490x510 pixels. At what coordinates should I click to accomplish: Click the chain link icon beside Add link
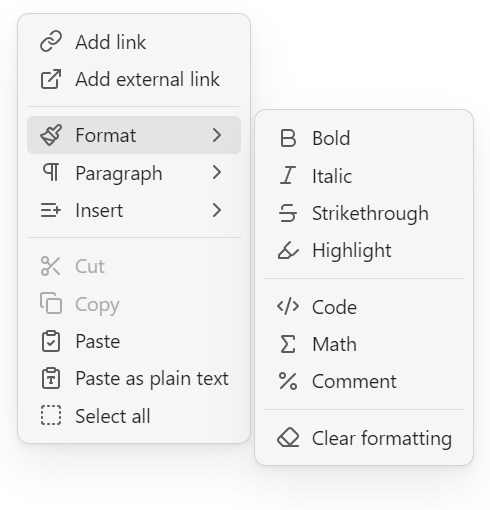[x=51, y=42]
